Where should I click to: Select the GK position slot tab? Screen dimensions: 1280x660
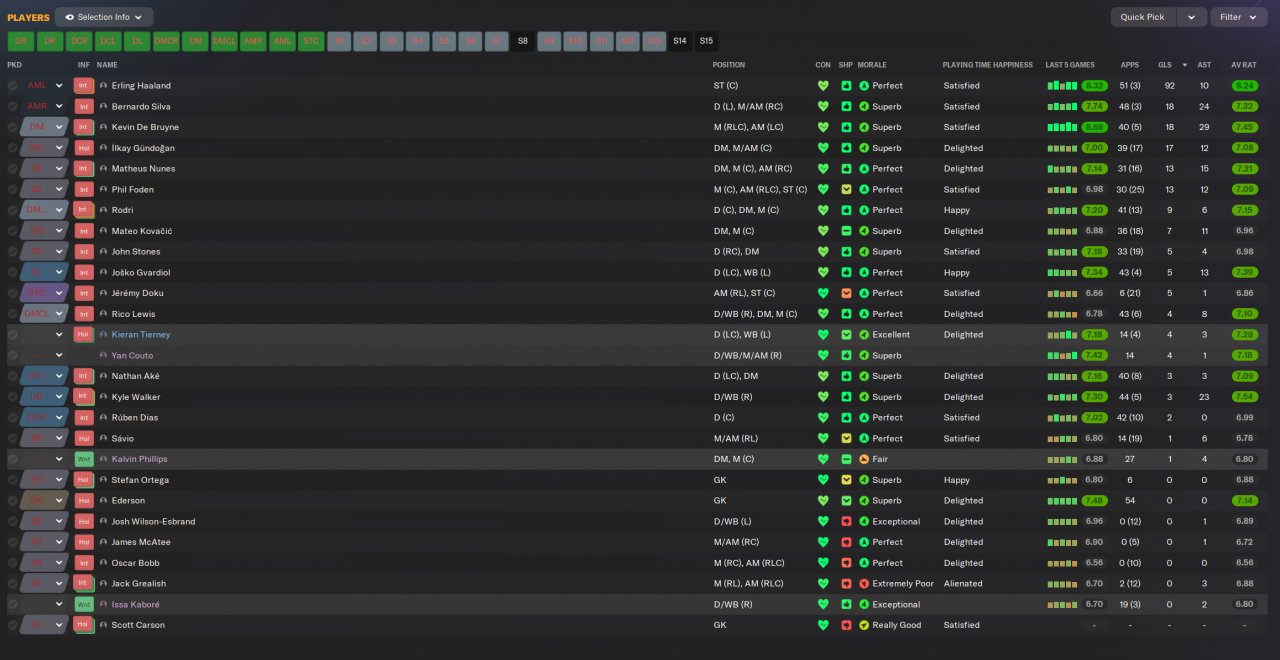[x=21, y=41]
